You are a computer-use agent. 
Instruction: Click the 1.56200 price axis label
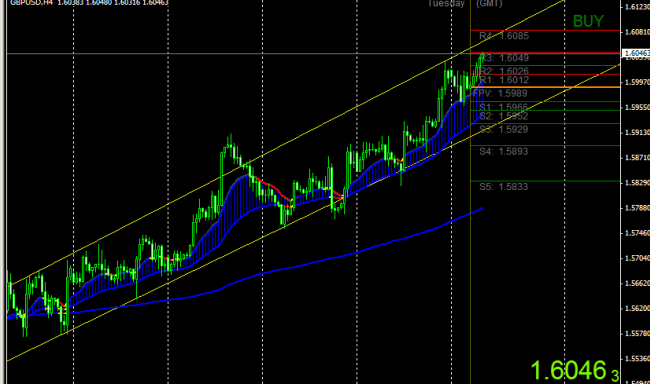point(637,309)
